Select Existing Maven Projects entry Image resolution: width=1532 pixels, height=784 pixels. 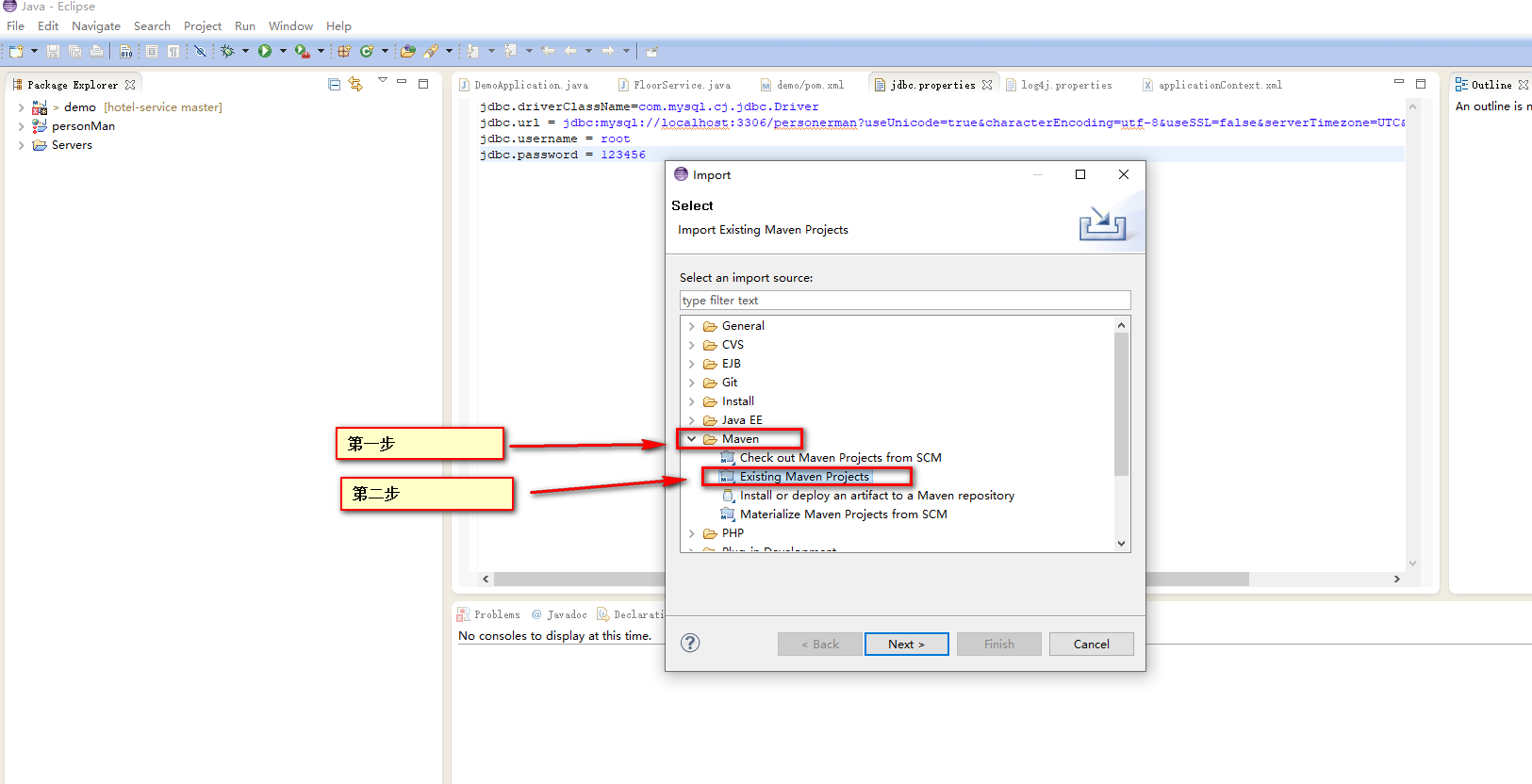pyautogui.click(x=804, y=477)
